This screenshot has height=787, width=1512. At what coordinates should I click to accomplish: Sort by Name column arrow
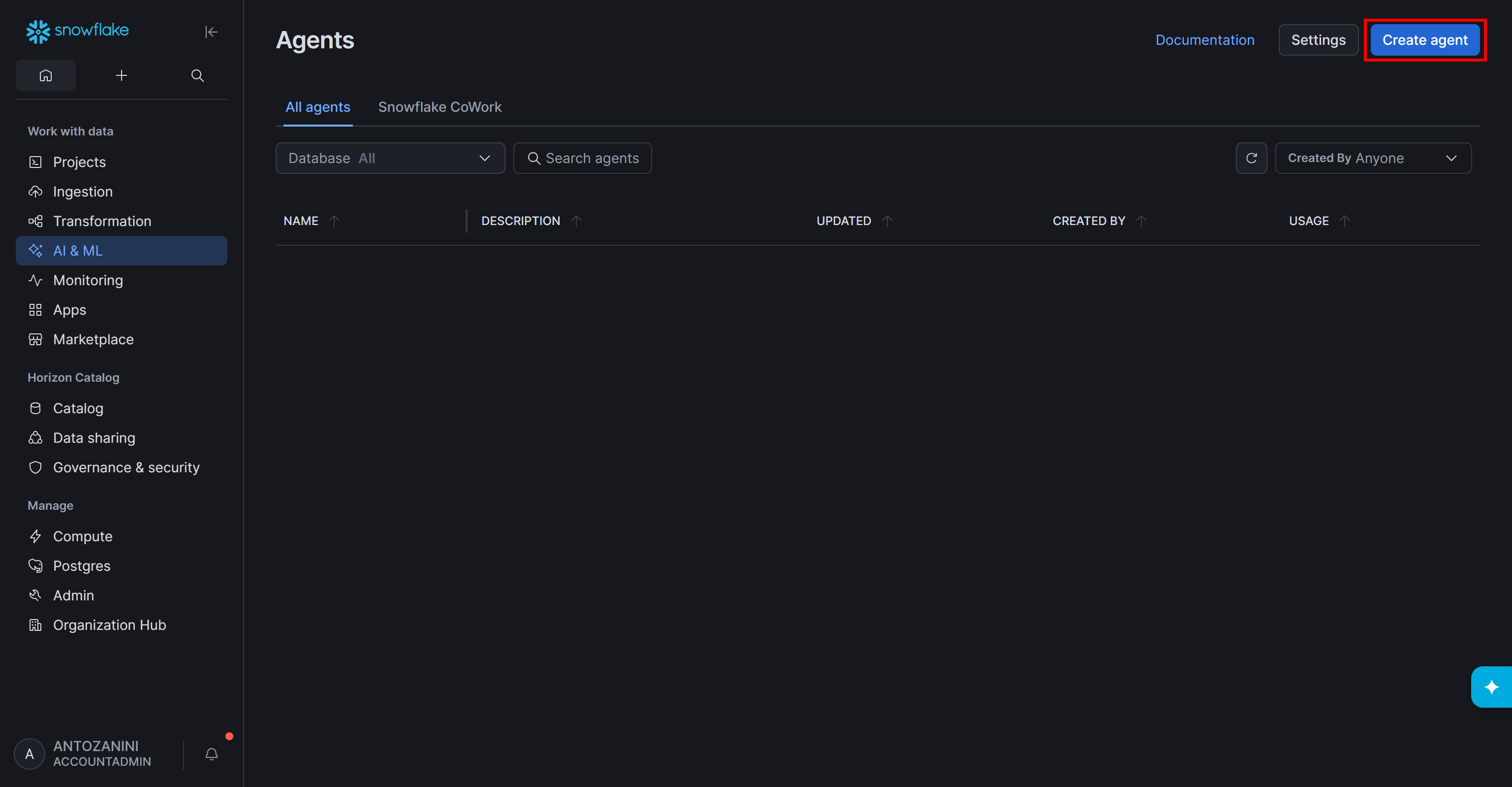point(334,221)
